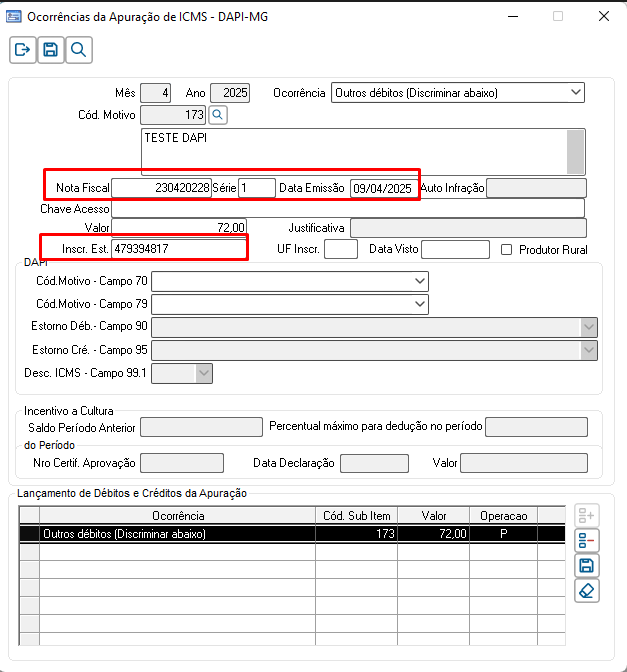
Task: Open Estorno Cré. - Campo 95 dropdown
Action: tap(375, 350)
